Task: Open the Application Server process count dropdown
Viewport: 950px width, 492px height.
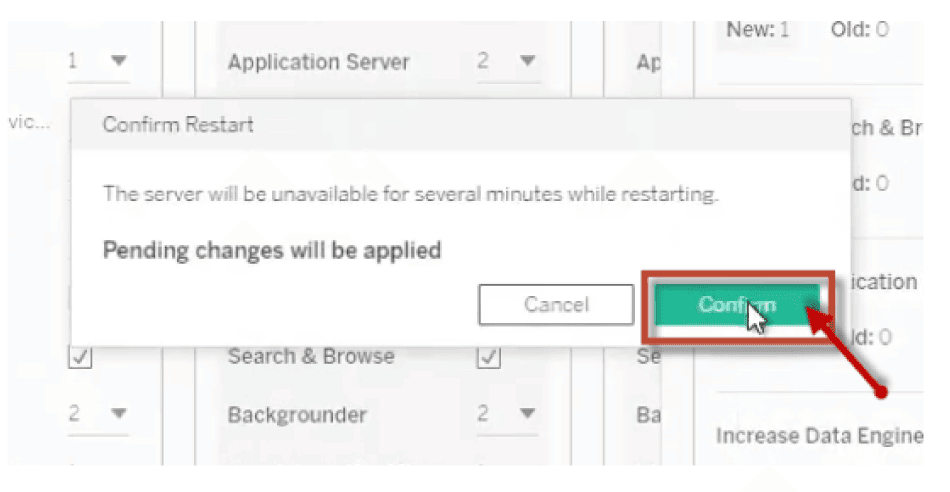Action: tap(506, 62)
